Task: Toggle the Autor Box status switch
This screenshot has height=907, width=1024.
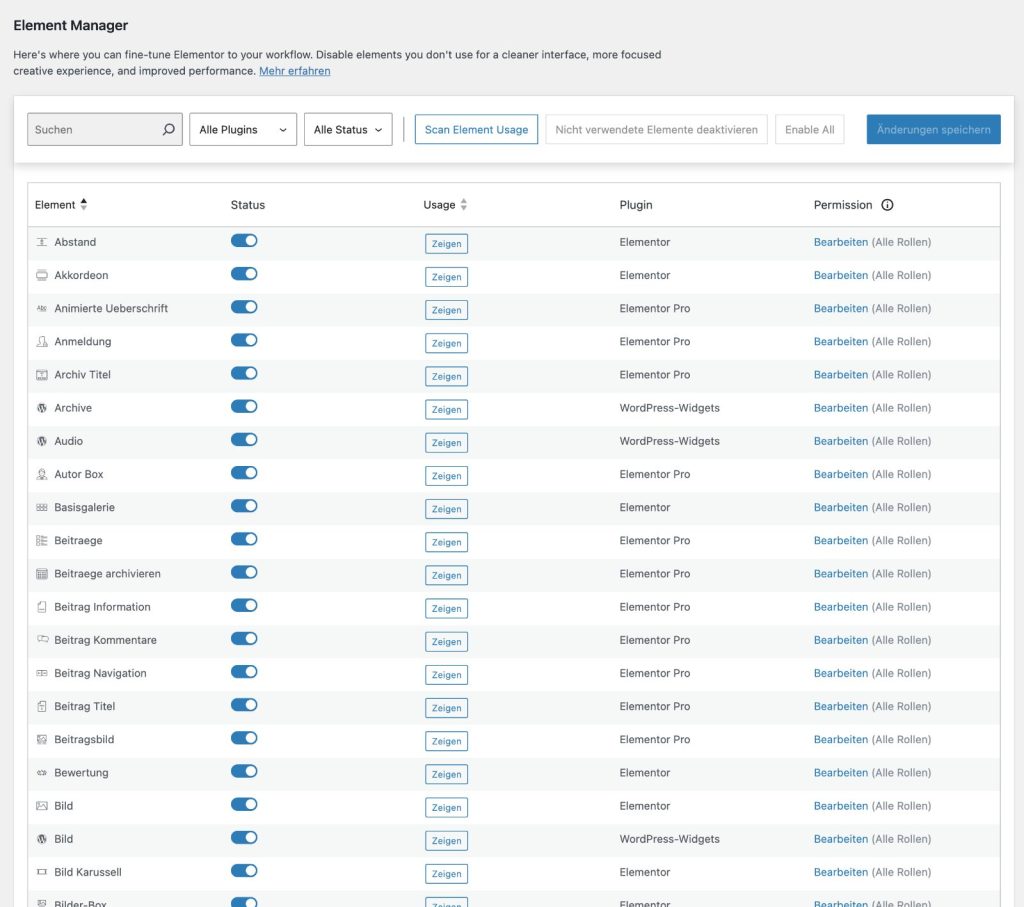Action: click(x=244, y=473)
